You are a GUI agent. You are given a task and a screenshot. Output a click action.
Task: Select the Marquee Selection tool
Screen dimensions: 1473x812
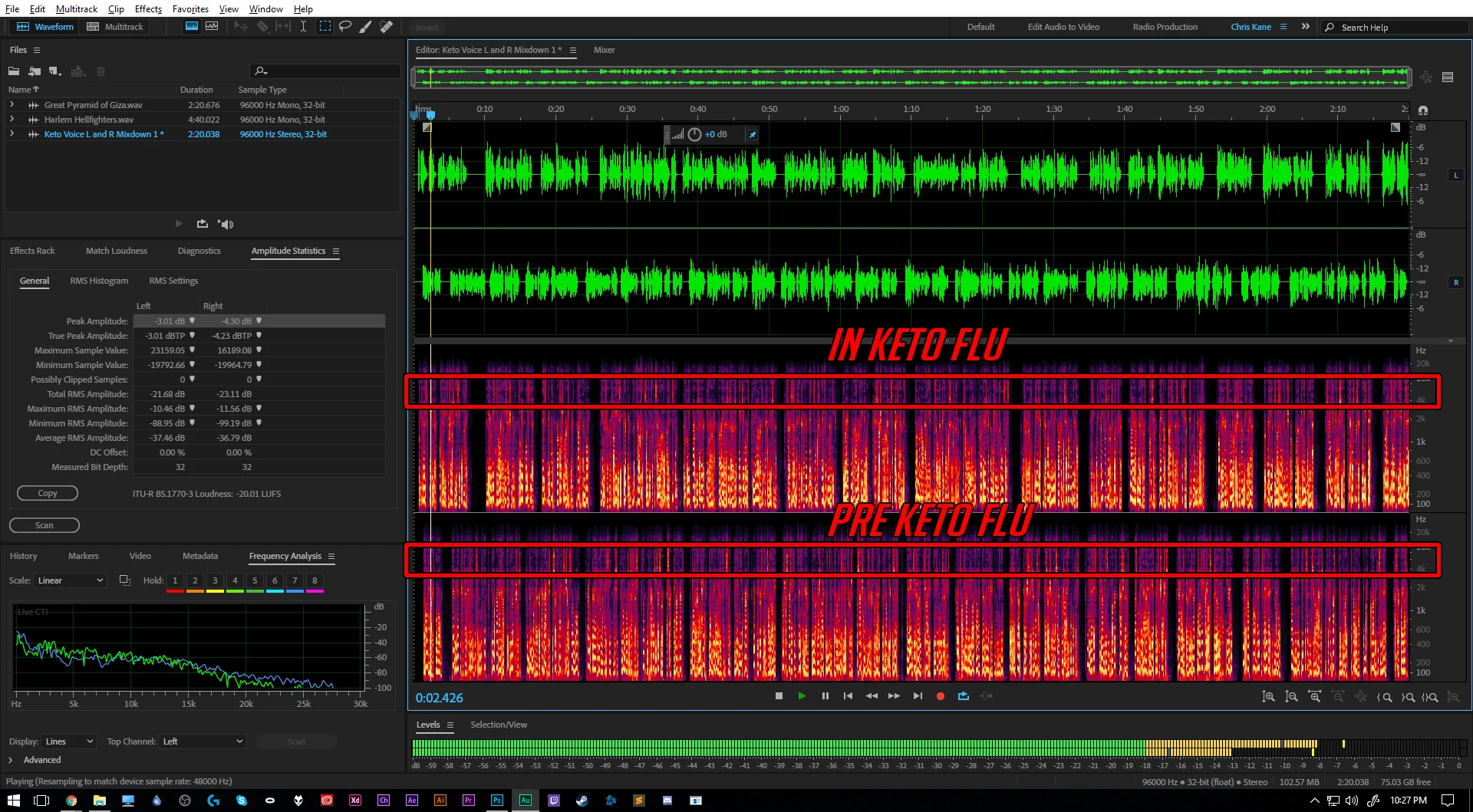[325, 26]
